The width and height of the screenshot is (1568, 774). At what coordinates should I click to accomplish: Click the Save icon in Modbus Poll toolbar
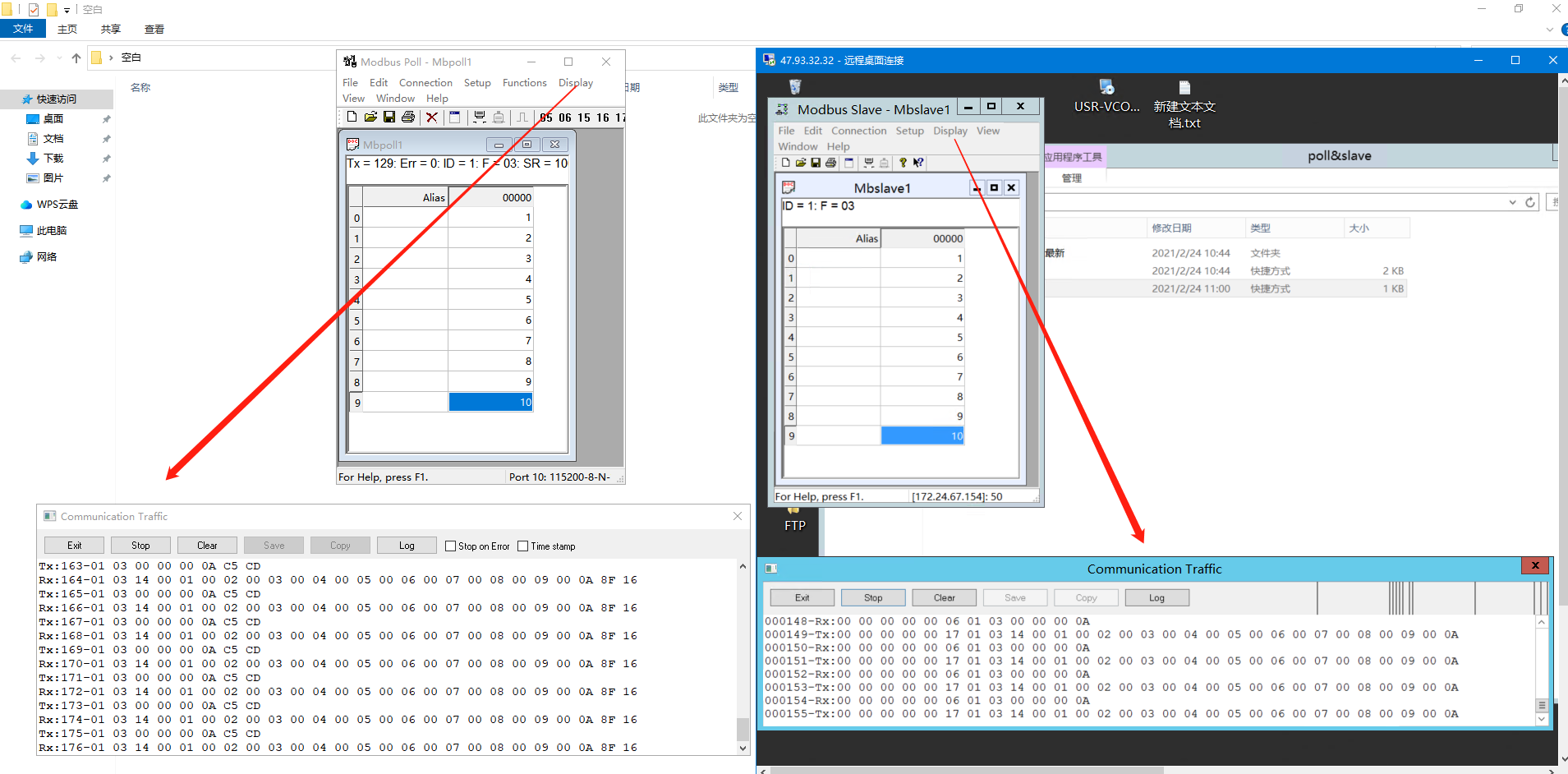(389, 117)
